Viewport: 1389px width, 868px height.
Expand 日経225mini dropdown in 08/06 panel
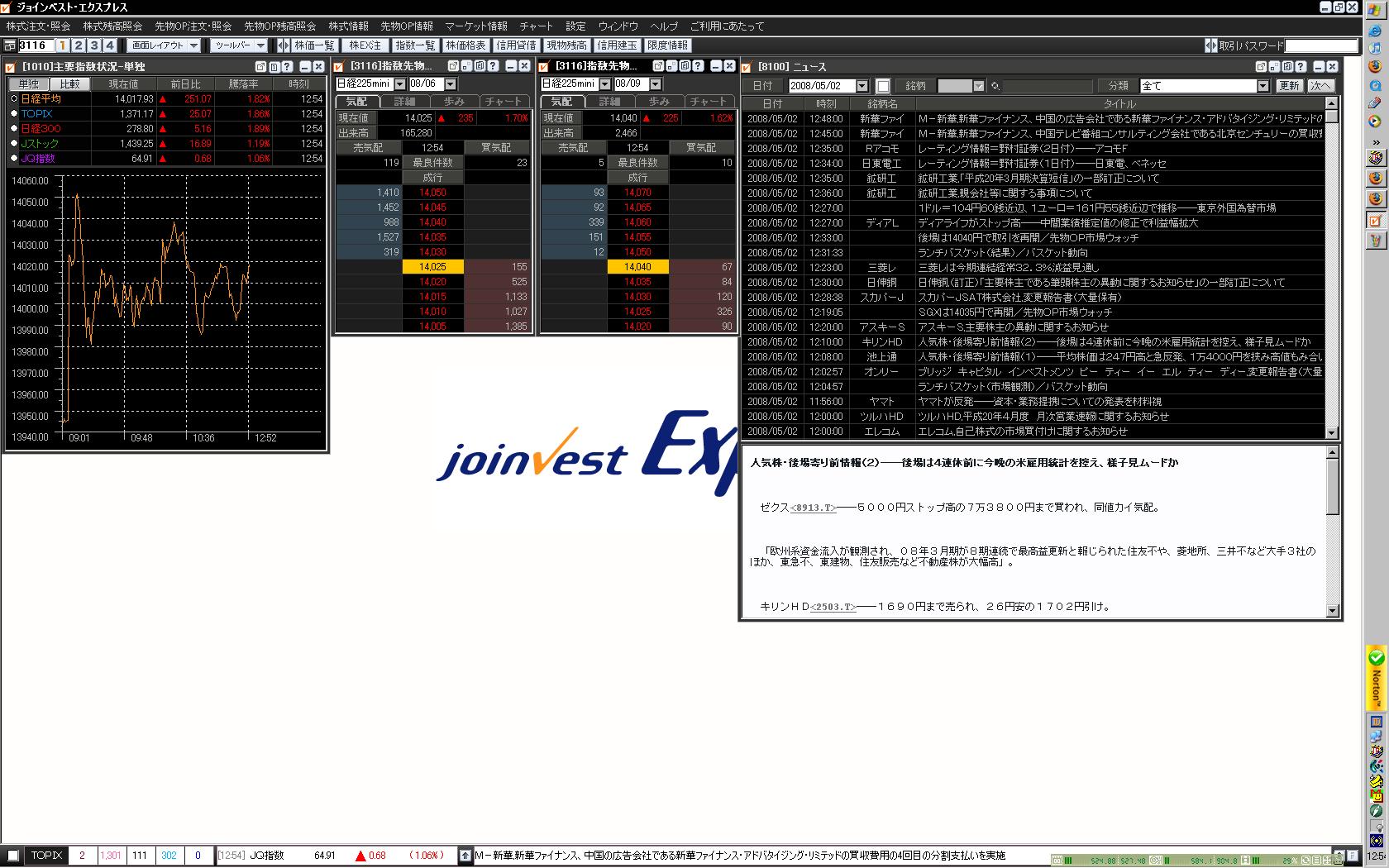click(400, 83)
